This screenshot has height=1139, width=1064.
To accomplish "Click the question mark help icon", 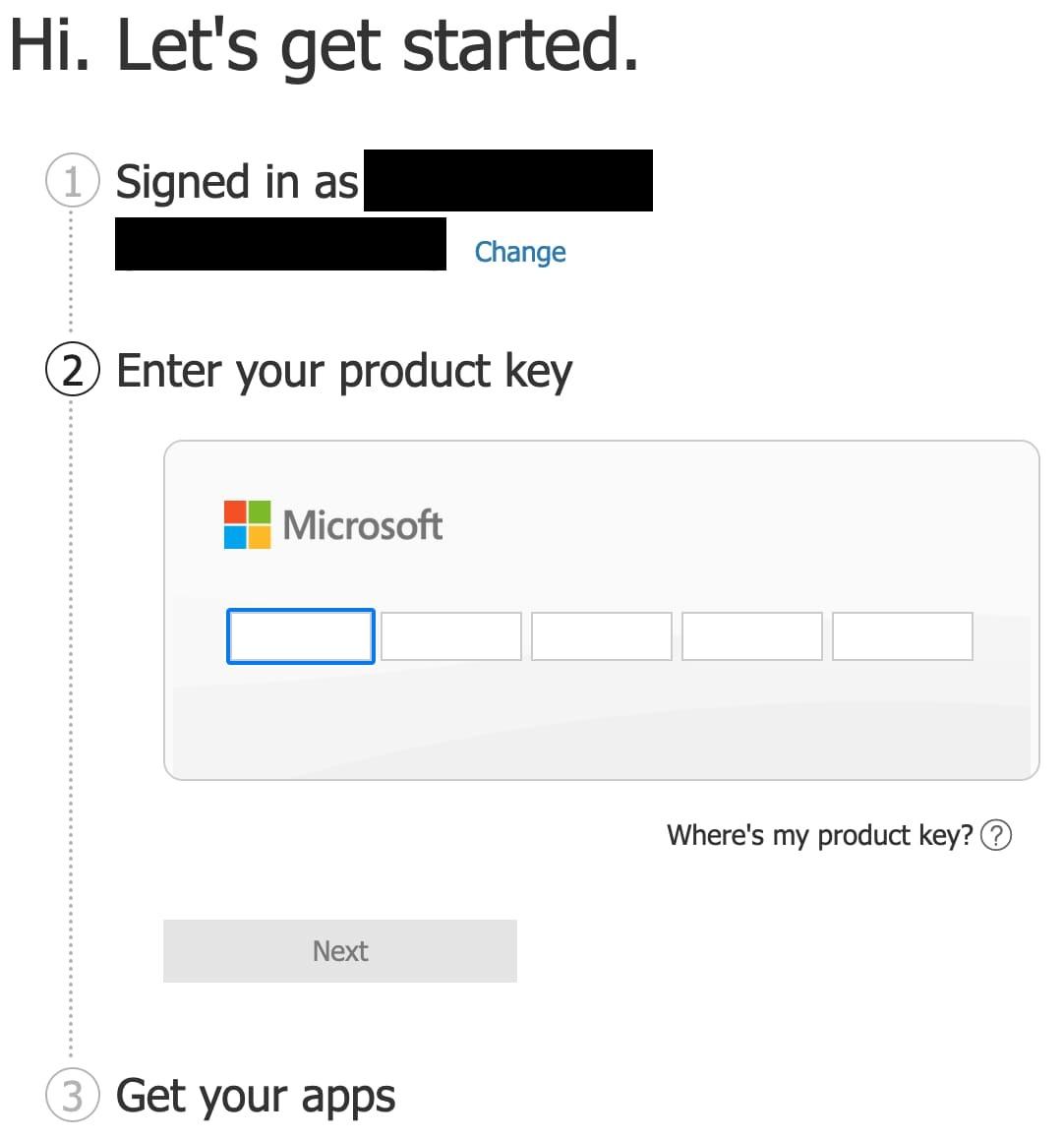I will [x=996, y=835].
